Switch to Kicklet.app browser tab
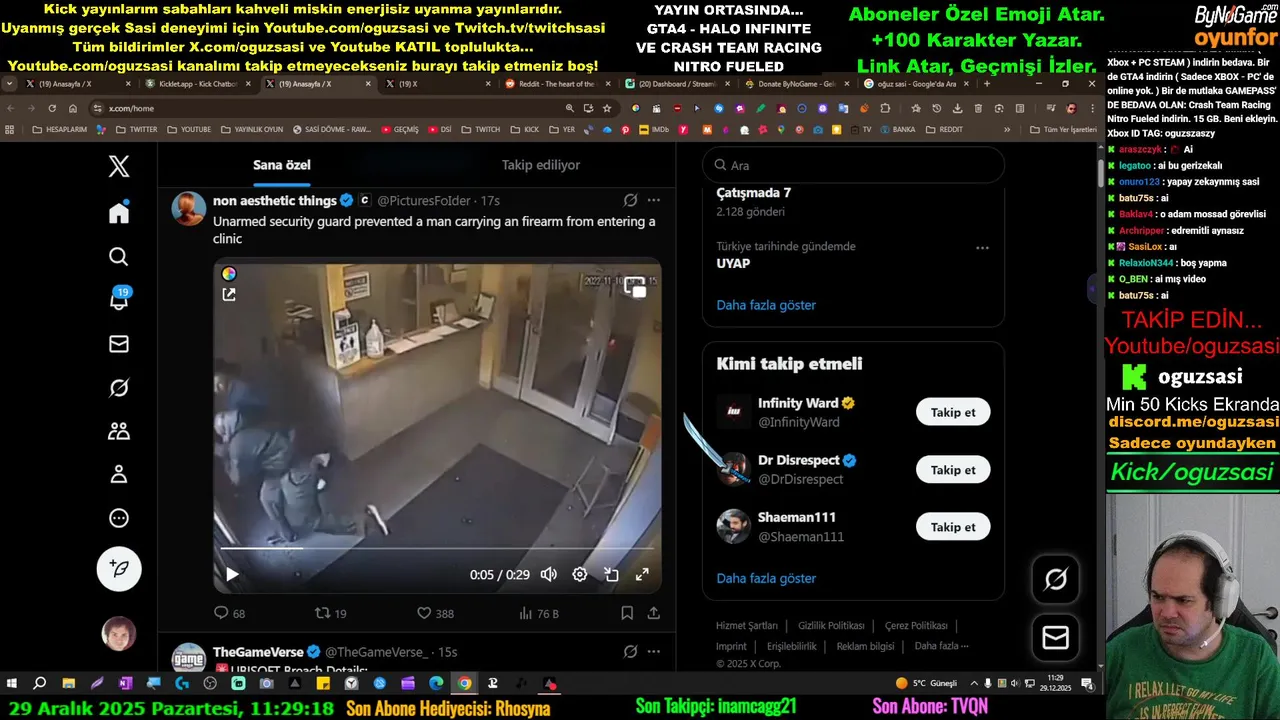This screenshot has height=720, width=1280. [x=197, y=84]
